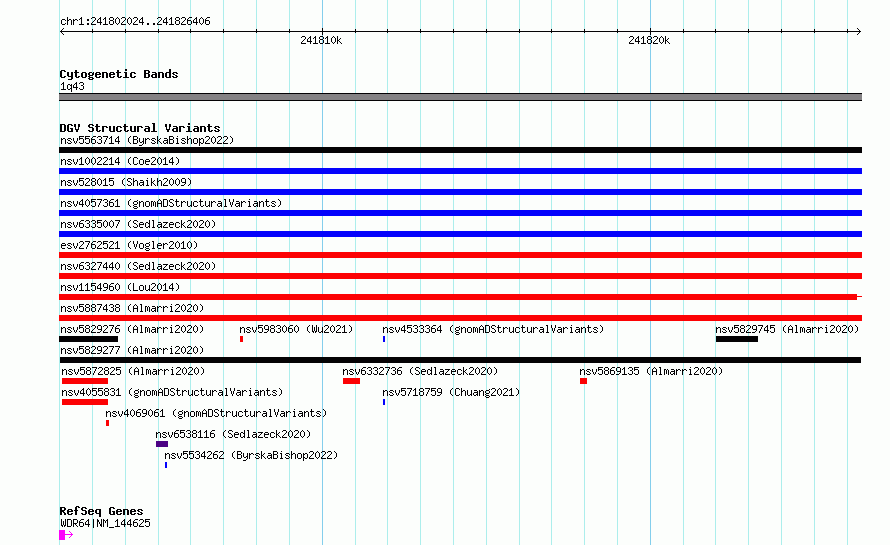This screenshot has width=890, height=545.
Task: Click the nsv5534262 (ByrskaBishop2022) label
Action: coord(251,455)
